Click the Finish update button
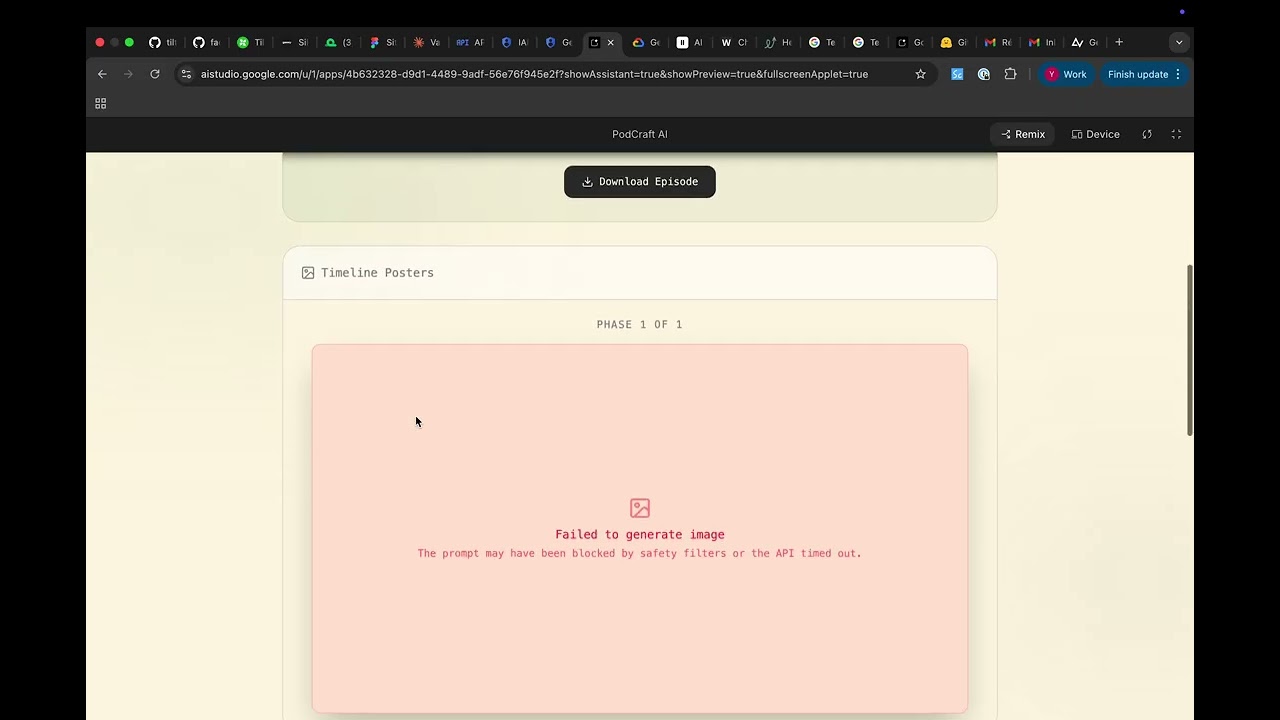Screen dimensions: 1280x720 1144,74
